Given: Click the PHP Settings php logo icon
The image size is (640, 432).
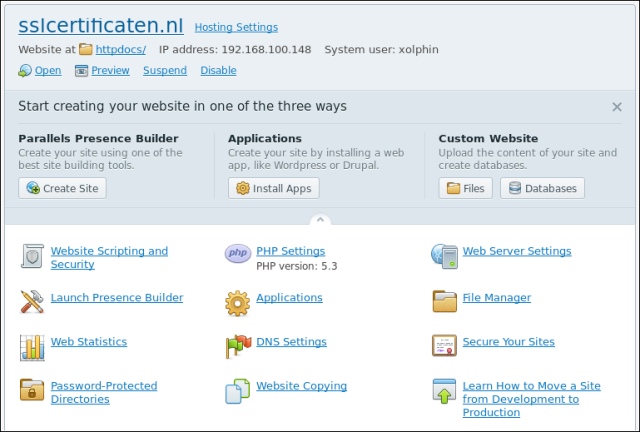Looking at the screenshot, I should pyautogui.click(x=238, y=253).
